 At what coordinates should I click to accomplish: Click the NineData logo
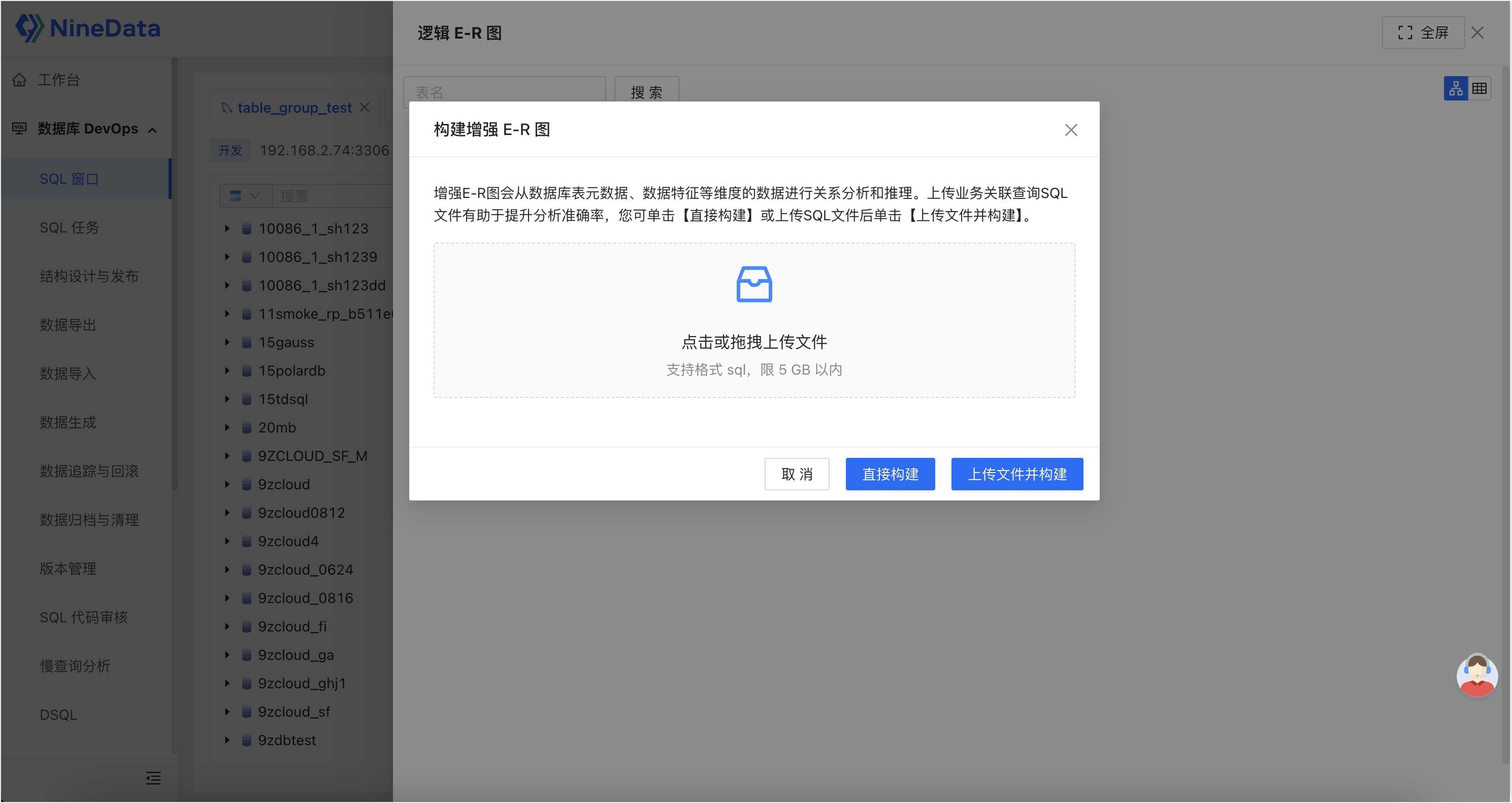pos(87,28)
